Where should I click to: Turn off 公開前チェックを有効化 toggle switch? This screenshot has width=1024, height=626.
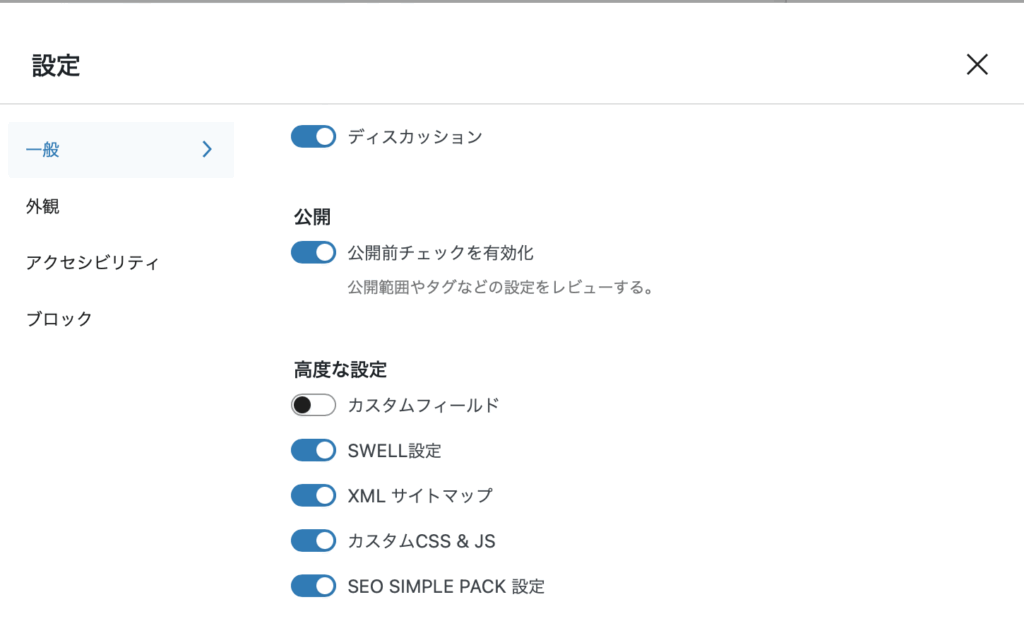[x=313, y=253]
